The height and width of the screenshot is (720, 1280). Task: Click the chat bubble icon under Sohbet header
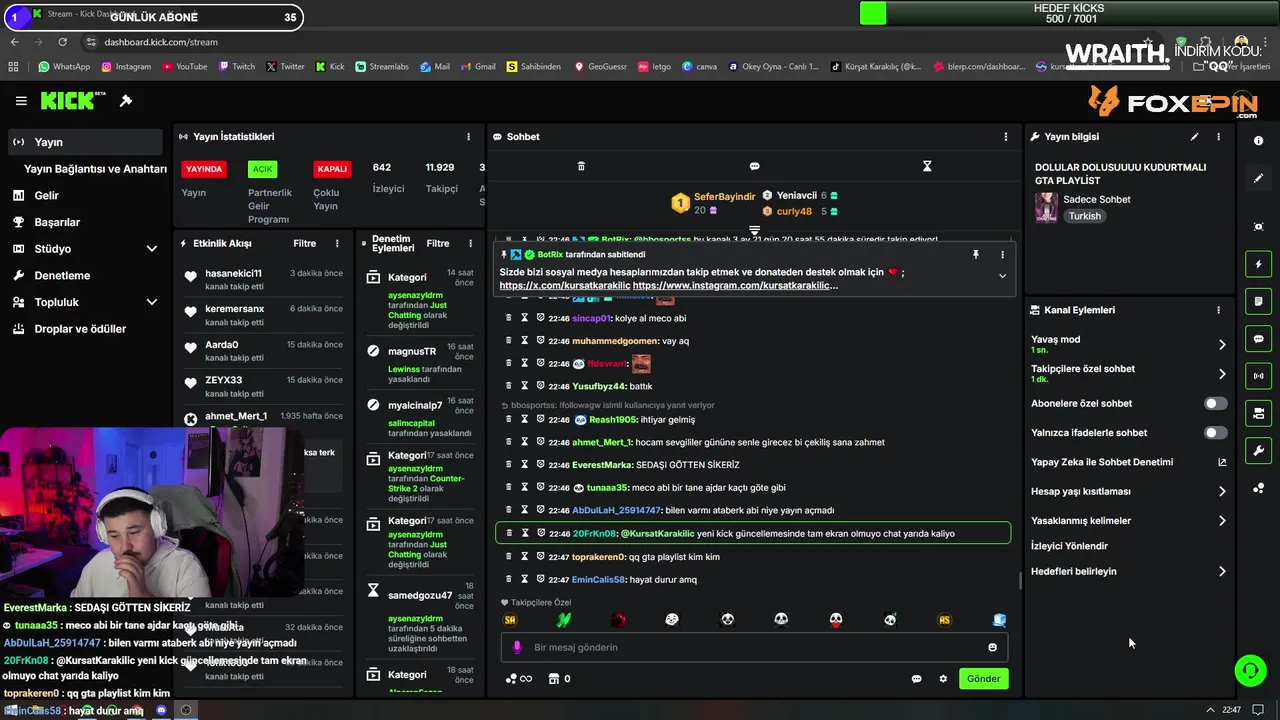[x=754, y=166]
